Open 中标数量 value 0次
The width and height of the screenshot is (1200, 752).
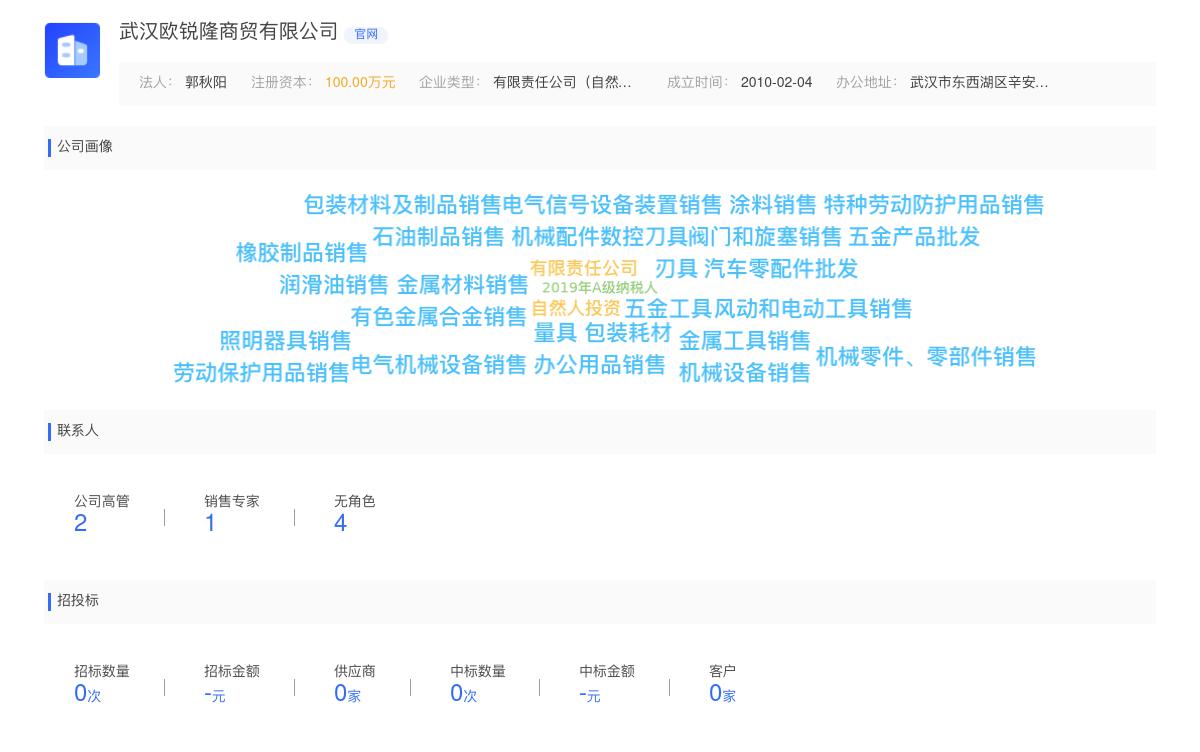pos(463,693)
